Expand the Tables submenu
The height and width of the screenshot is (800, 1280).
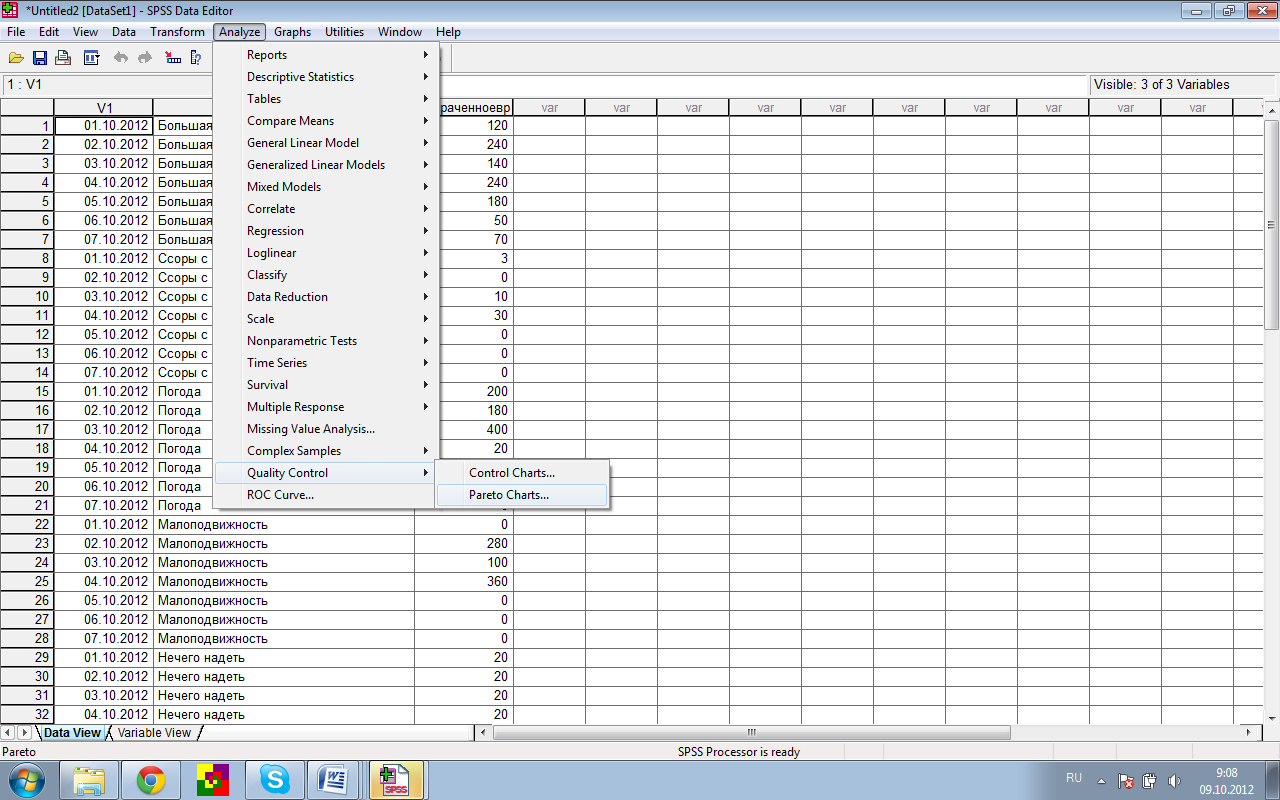(x=325, y=99)
